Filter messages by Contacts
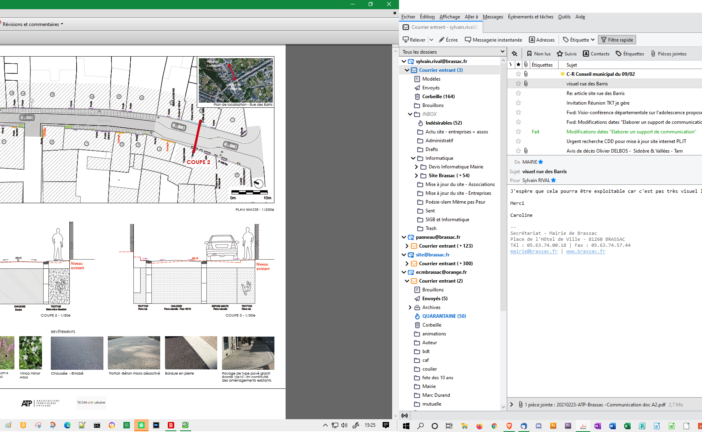This screenshot has height=432, width=702. click(x=597, y=54)
